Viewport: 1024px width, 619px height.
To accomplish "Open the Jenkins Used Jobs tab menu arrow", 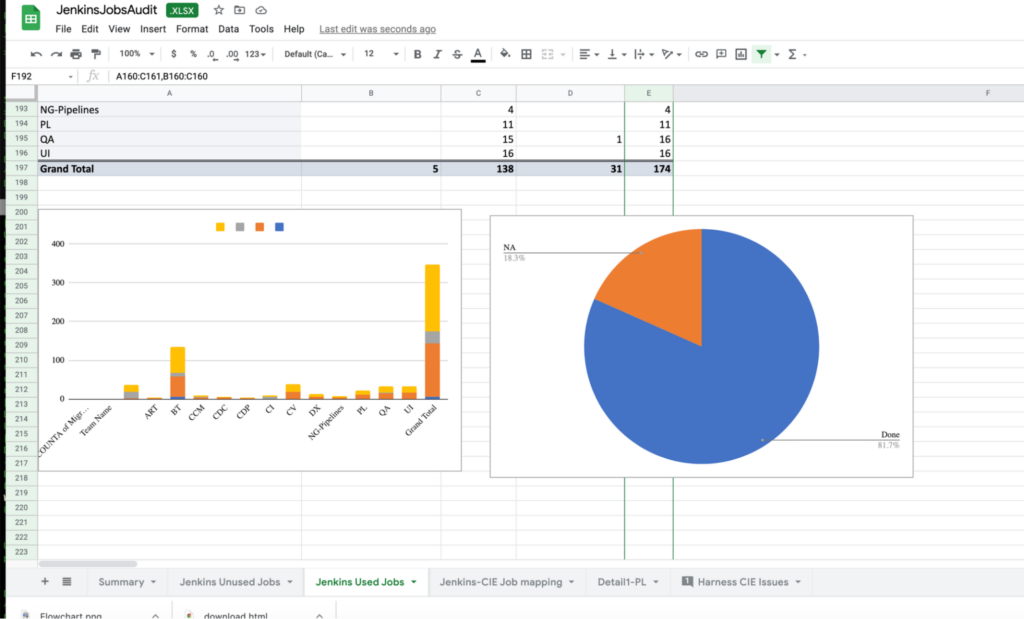I will 414,582.
